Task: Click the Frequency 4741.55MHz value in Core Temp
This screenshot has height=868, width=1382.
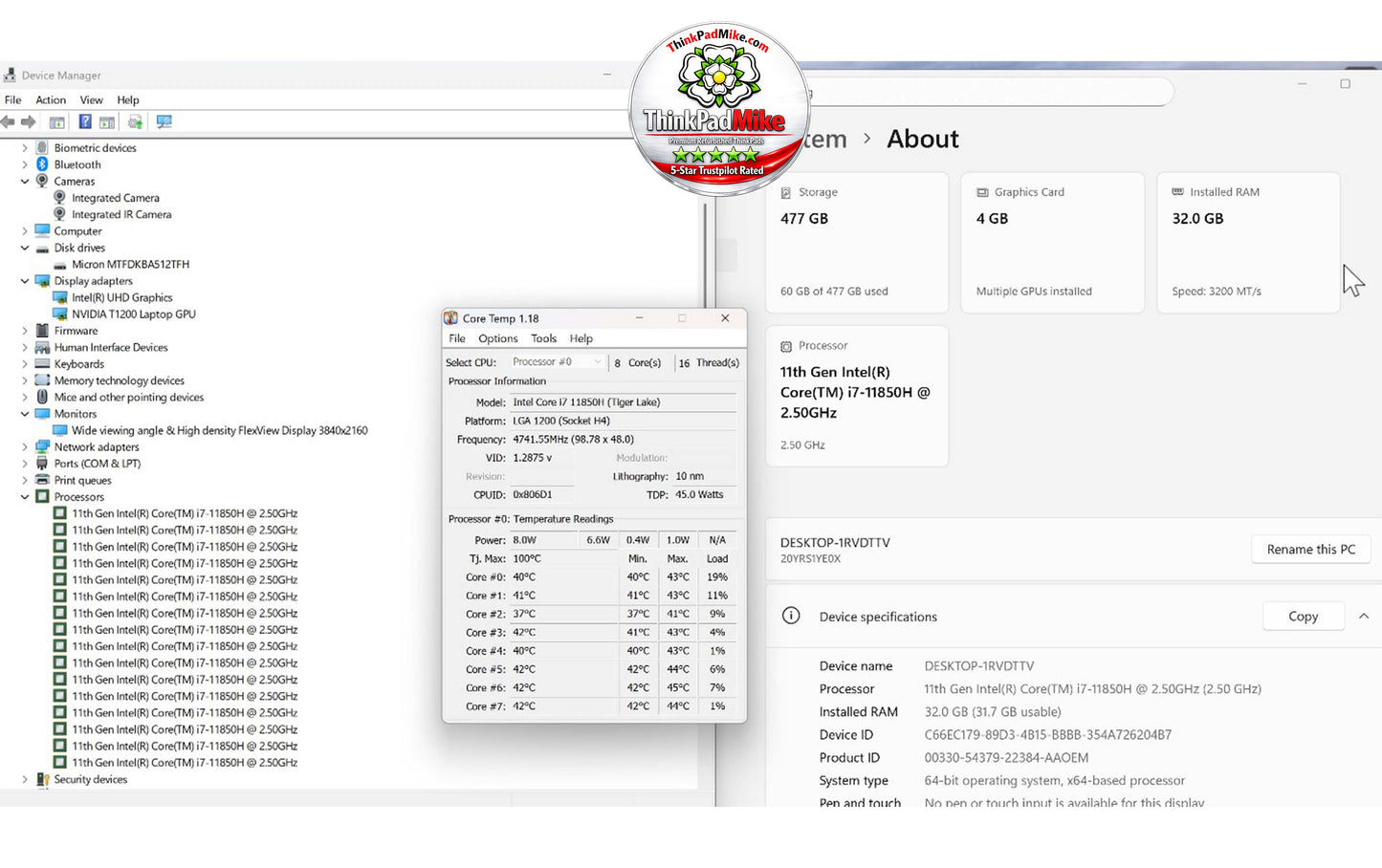Action: 574,439
